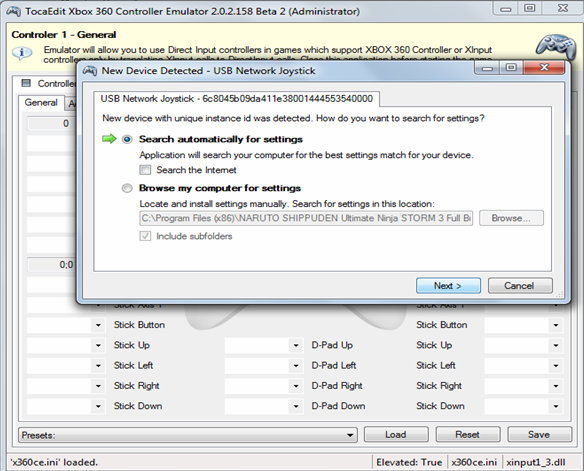Viewport: 584px width, 471px height.
Task: Select Browse my computer for settings option
Action: [127, 188]
